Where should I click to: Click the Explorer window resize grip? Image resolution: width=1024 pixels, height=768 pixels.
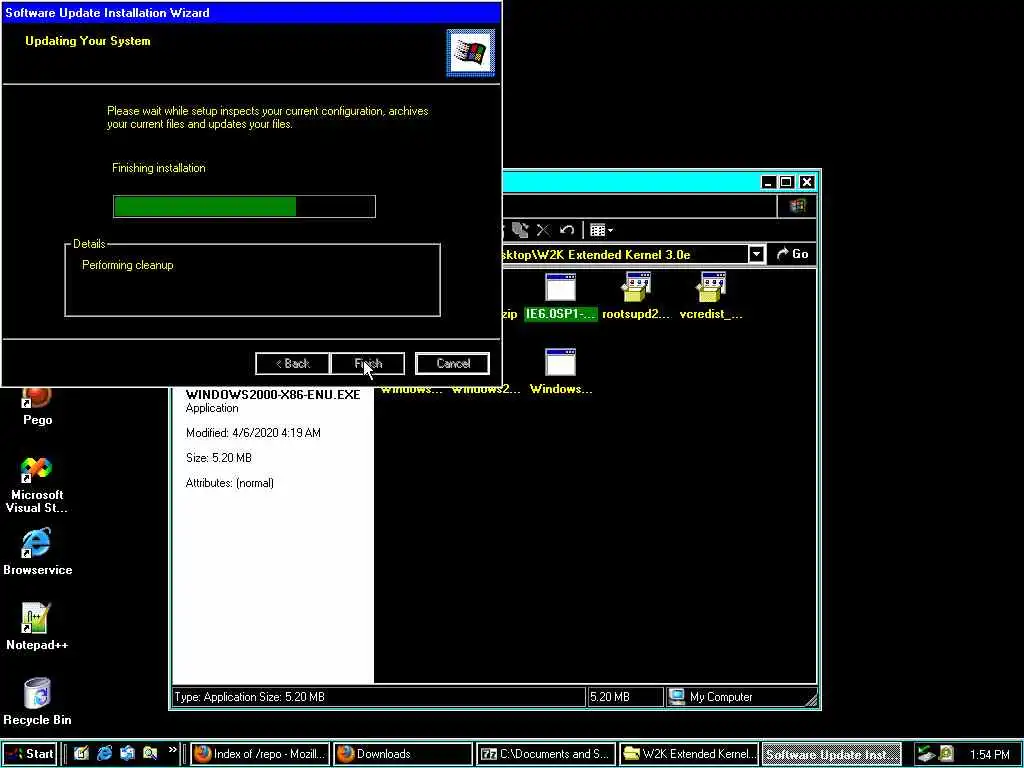tap(811, 700)
